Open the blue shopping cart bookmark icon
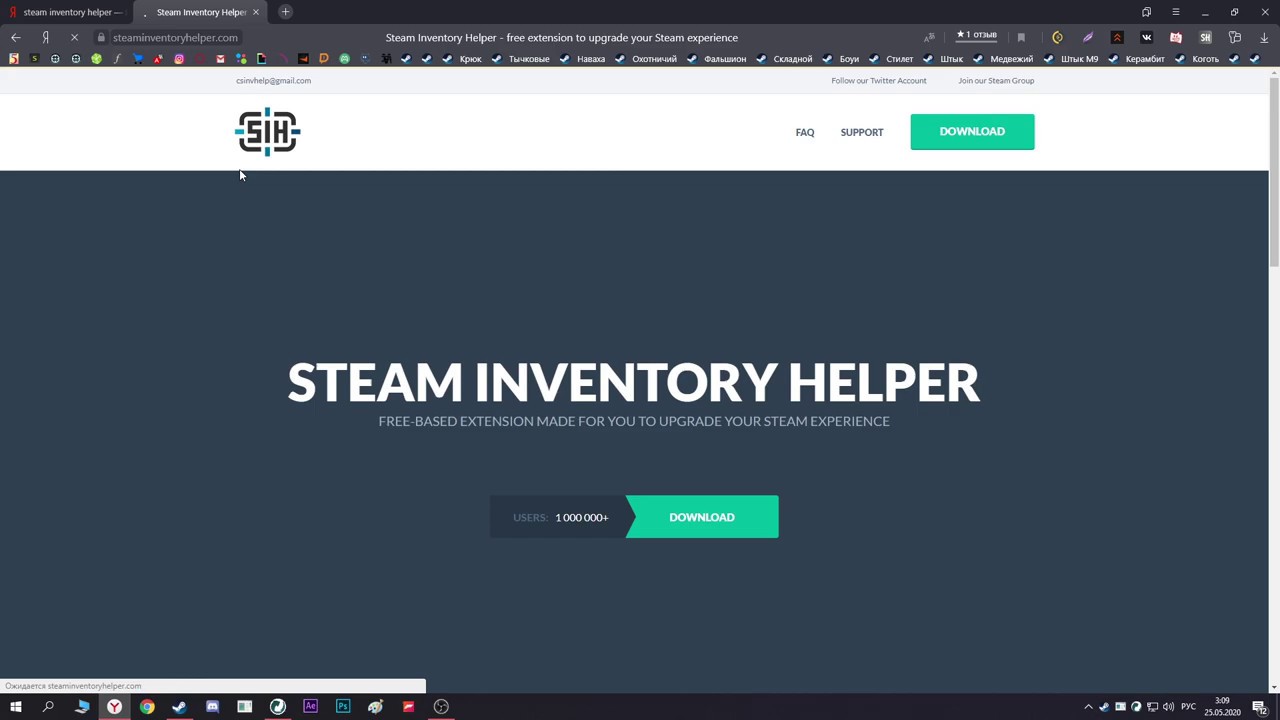The width and height of the screenshot is (1280, 720). pos(138,59)
